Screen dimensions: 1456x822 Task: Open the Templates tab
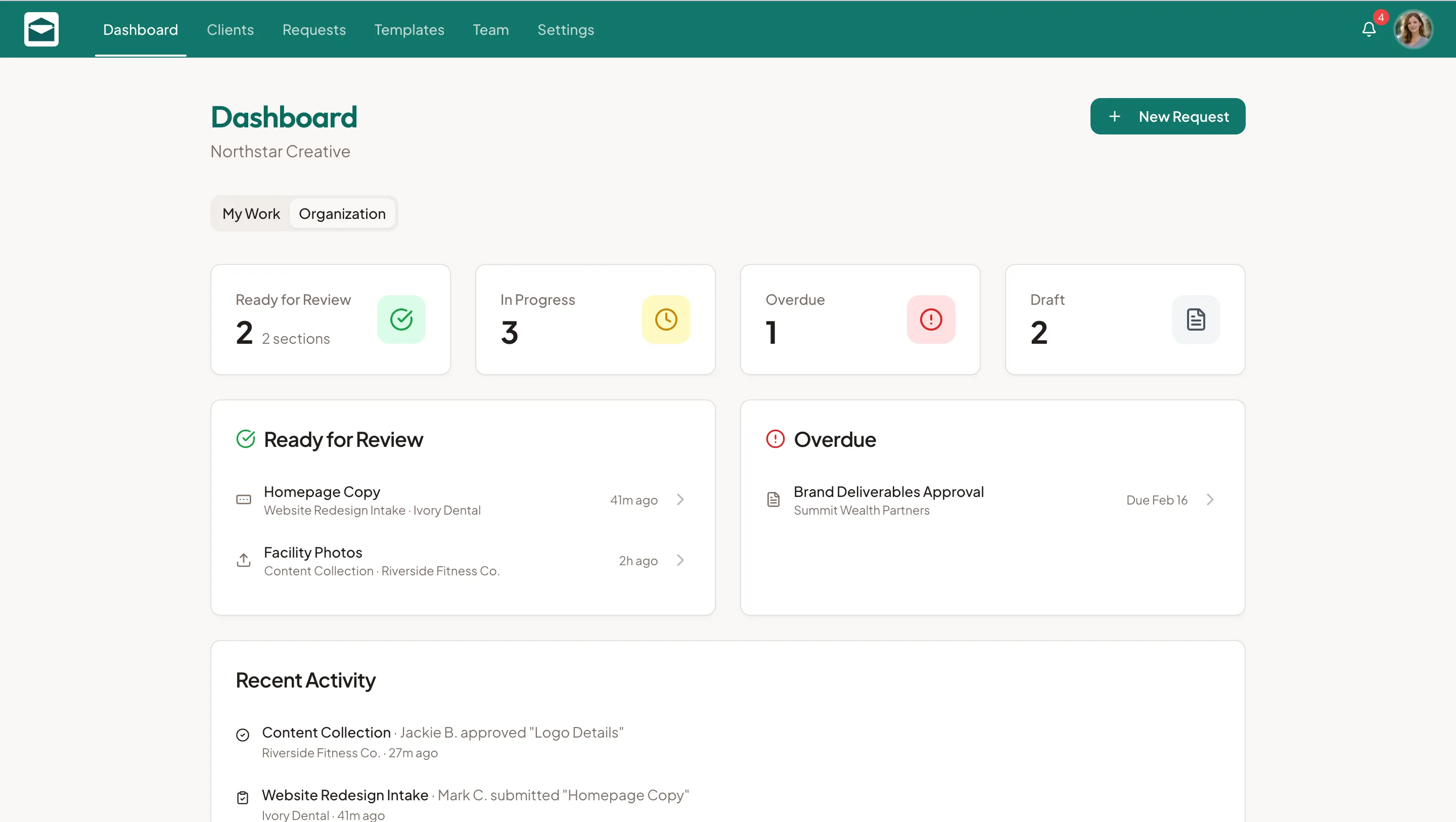tap(408, 29)
